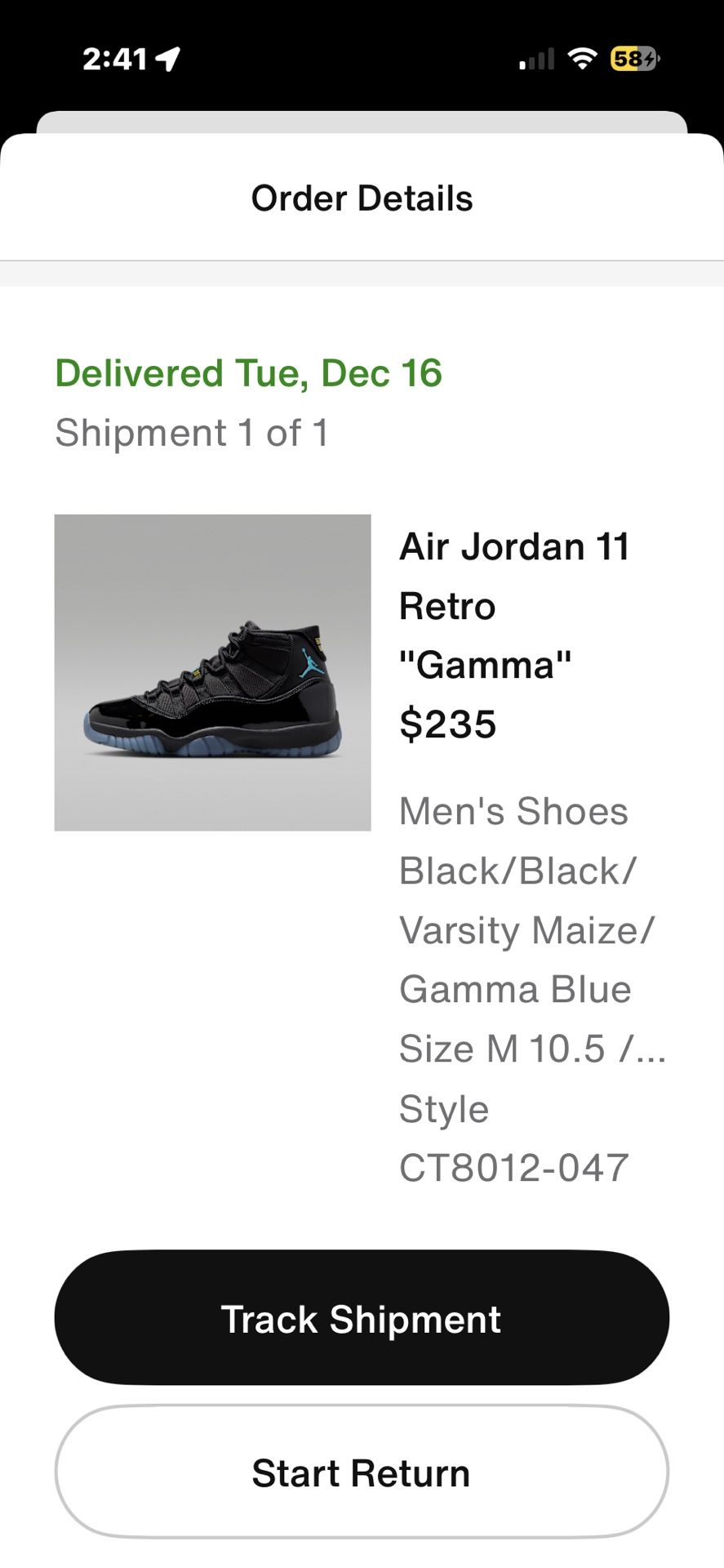Viewport: 724px width, 1568px height.
Task: Tap the Shipment 1 of 1 label
Action: click(192, 433)
